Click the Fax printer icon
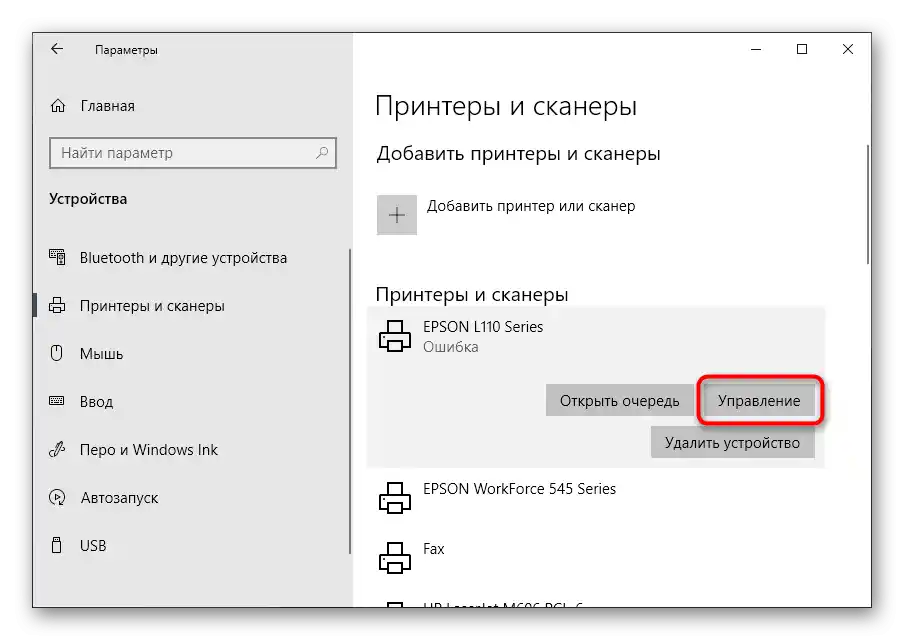Viewport: 904px width, 640px height. (395, 558)
